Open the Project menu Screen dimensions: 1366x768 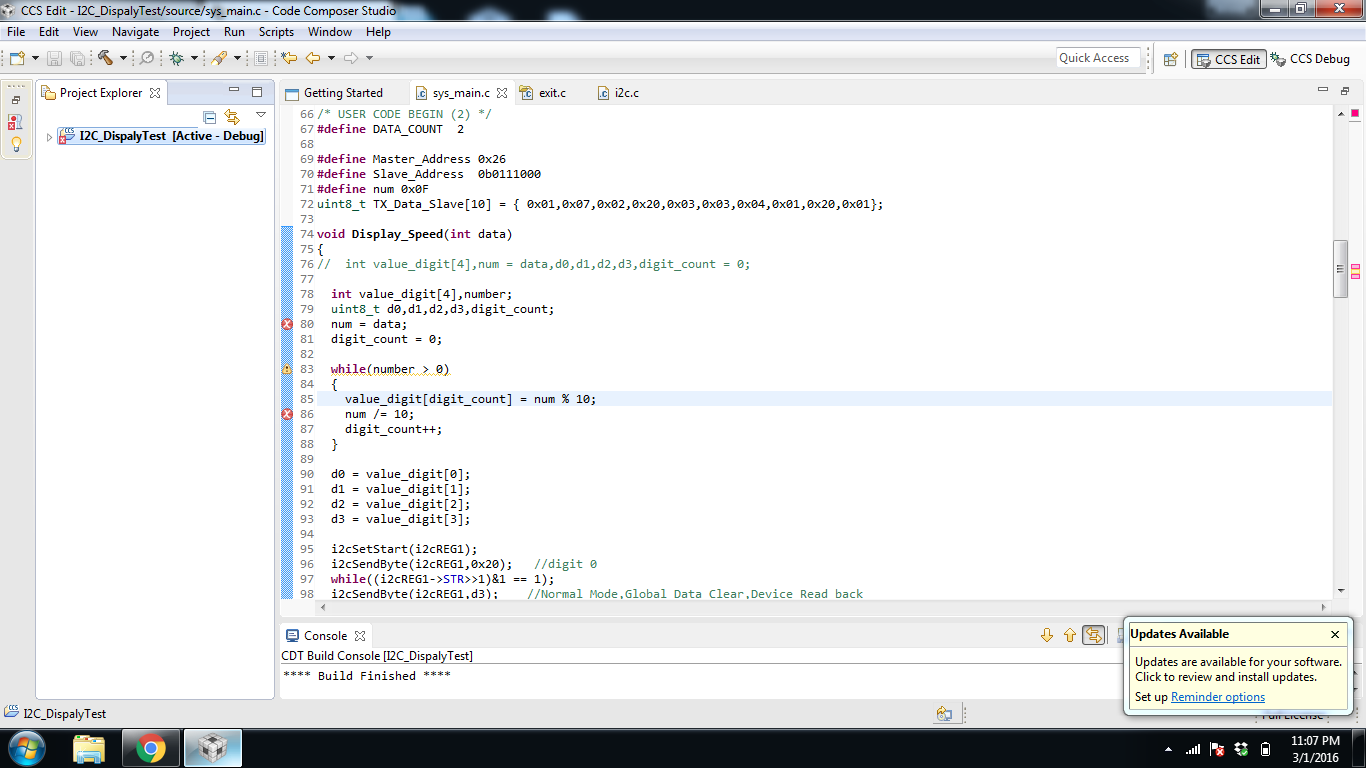click(x=191, y=32)
